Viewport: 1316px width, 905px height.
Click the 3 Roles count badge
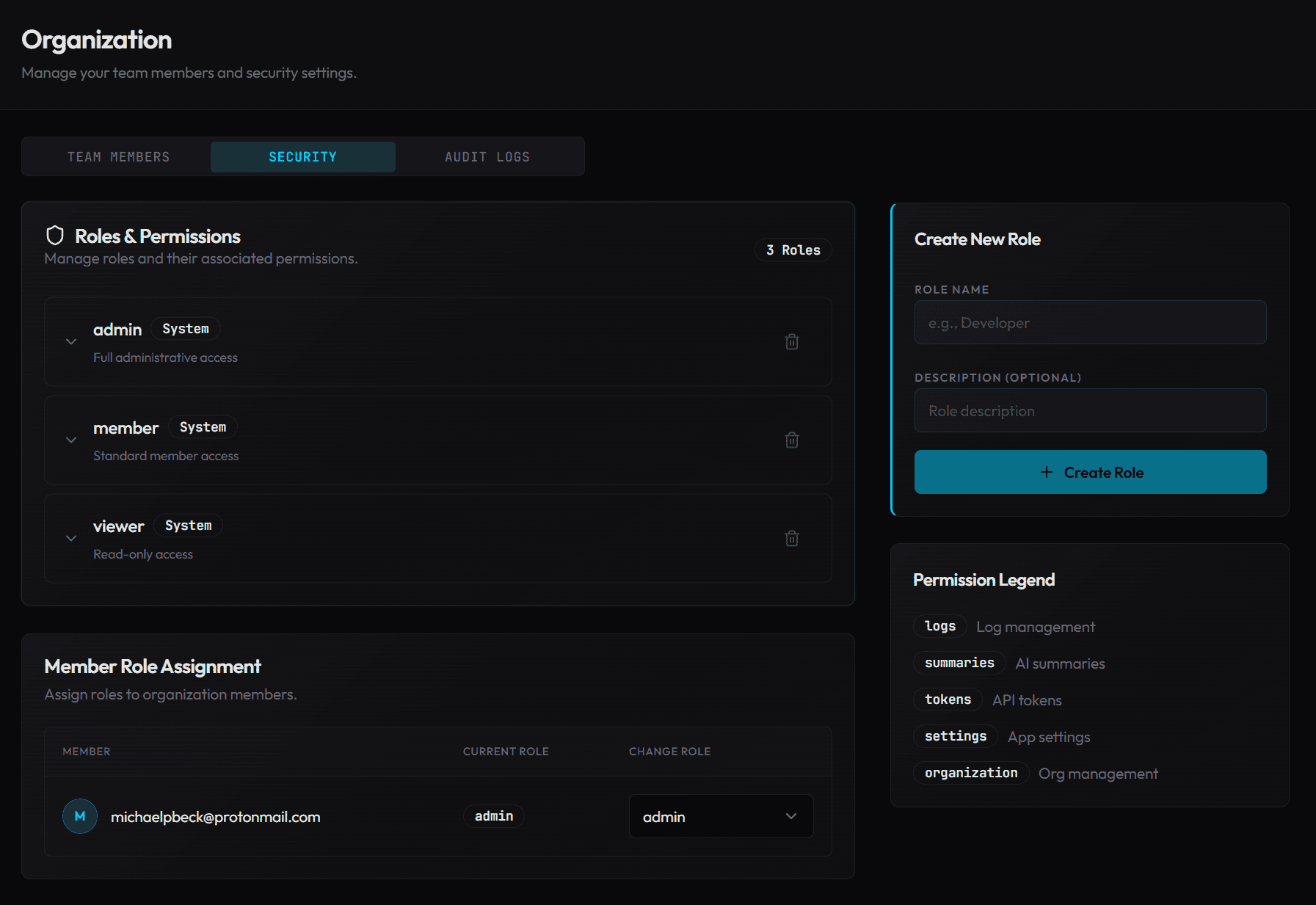[x=793, y=250]
